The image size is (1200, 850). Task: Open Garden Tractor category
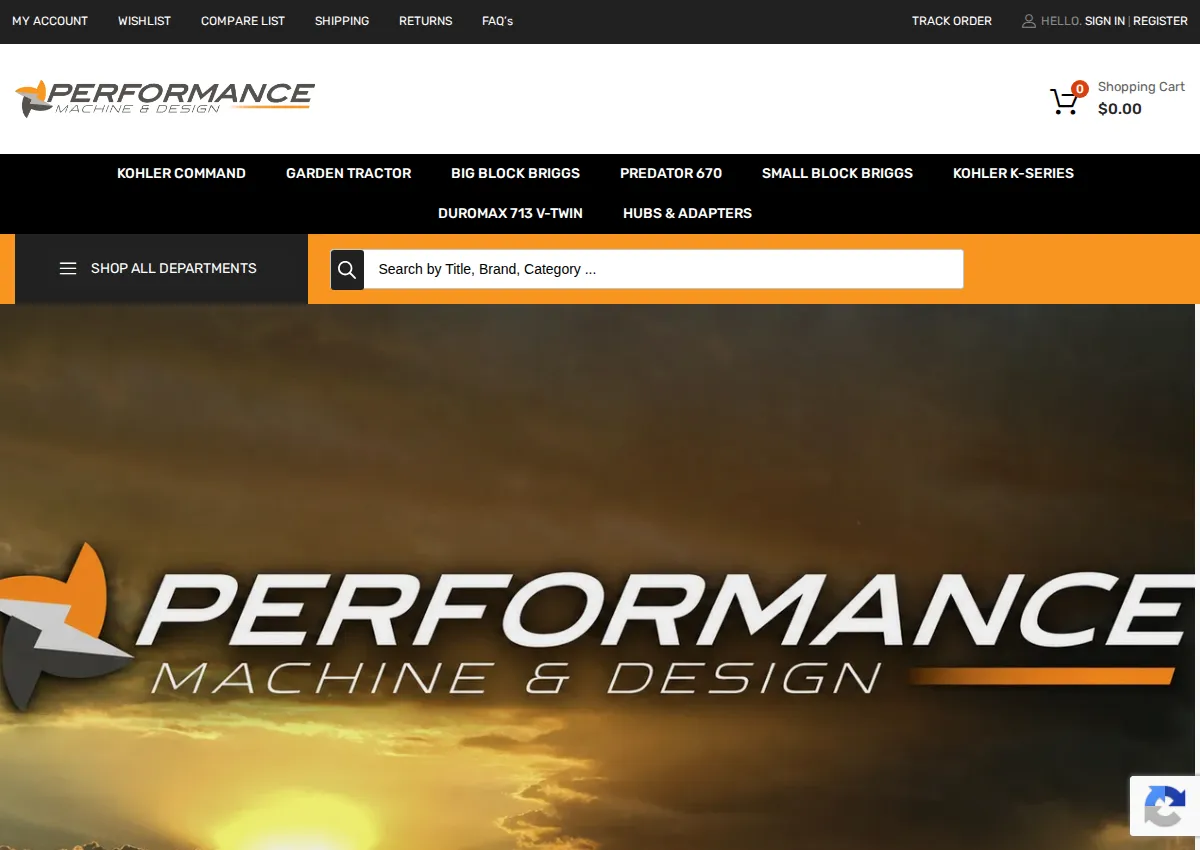[x=348, y=173]
